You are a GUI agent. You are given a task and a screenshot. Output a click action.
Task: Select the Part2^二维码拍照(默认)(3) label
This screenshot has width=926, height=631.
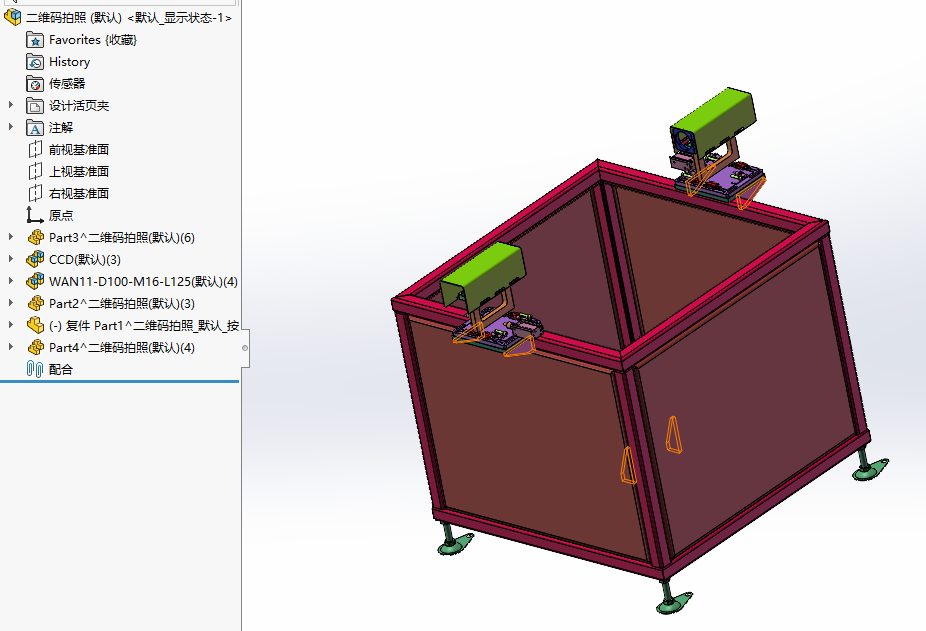coord(122,304)
